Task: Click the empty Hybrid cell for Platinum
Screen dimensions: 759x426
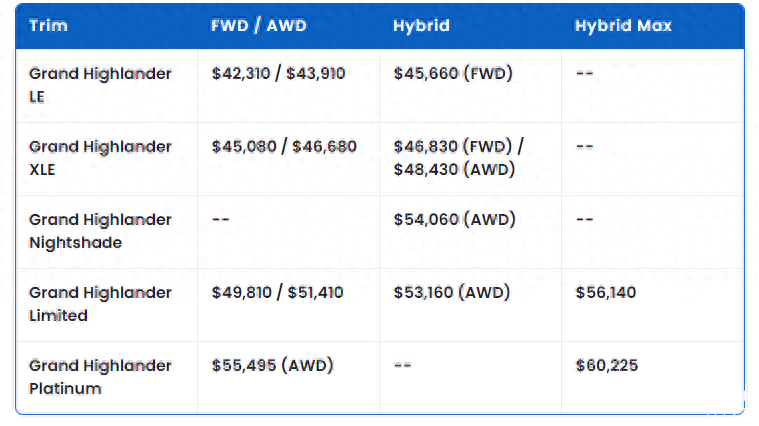Action: [x=403, y=366]
